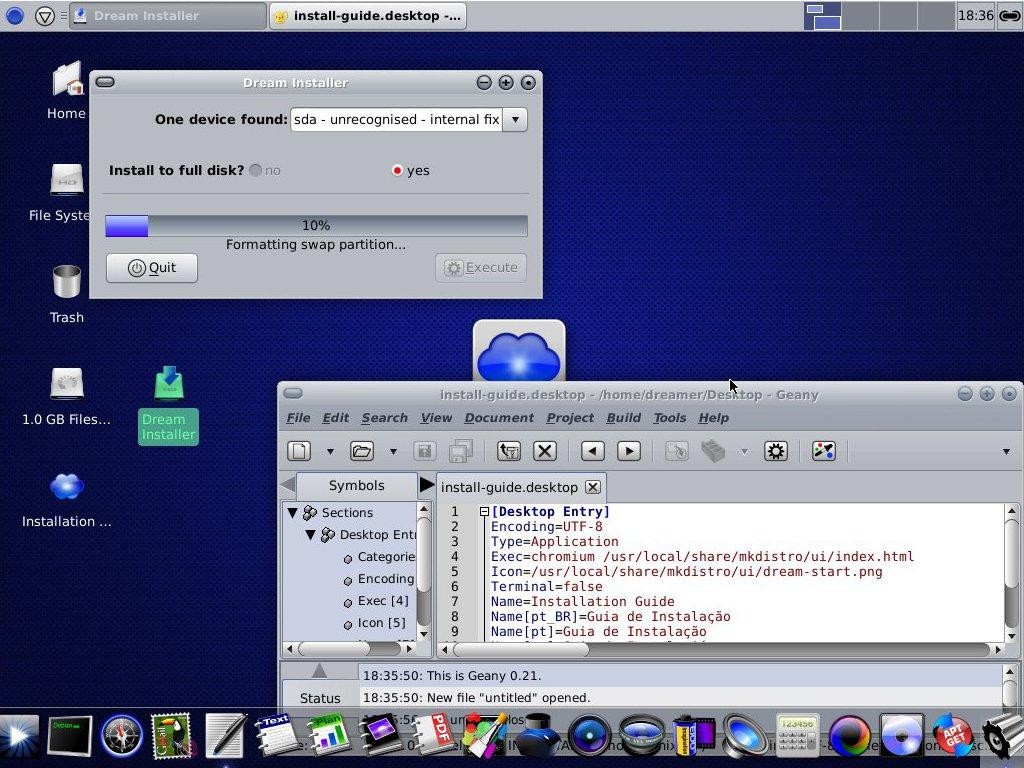Close the install-guide.desktop tab with its X
The width and height of the screenshot is (1024, 768).
(592, 487)
